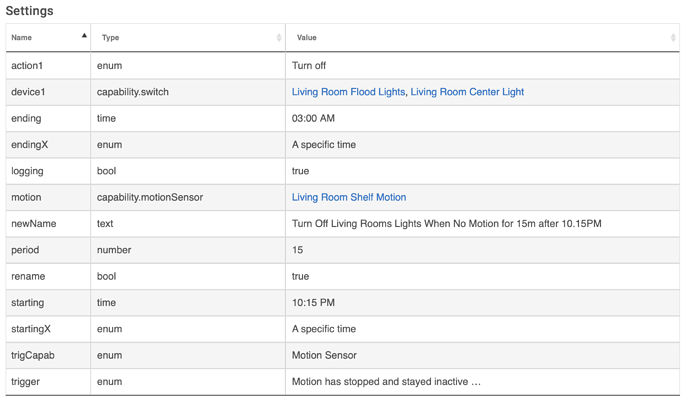Open the Living Room Center Light link
This screenshot has width=690, height=400.
coord(467,92)
